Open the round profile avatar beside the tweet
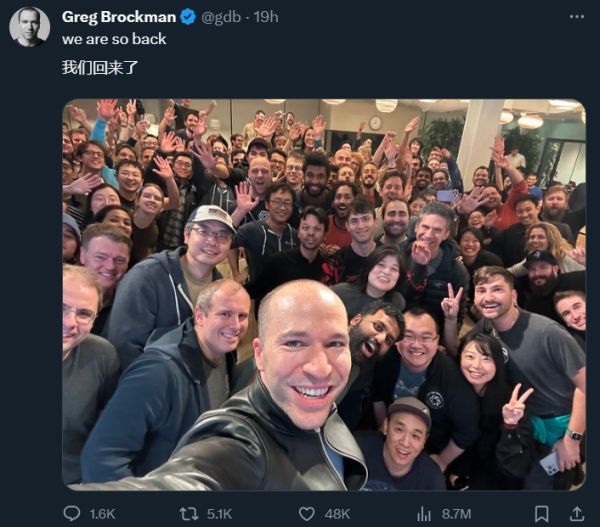 (29, 27)
